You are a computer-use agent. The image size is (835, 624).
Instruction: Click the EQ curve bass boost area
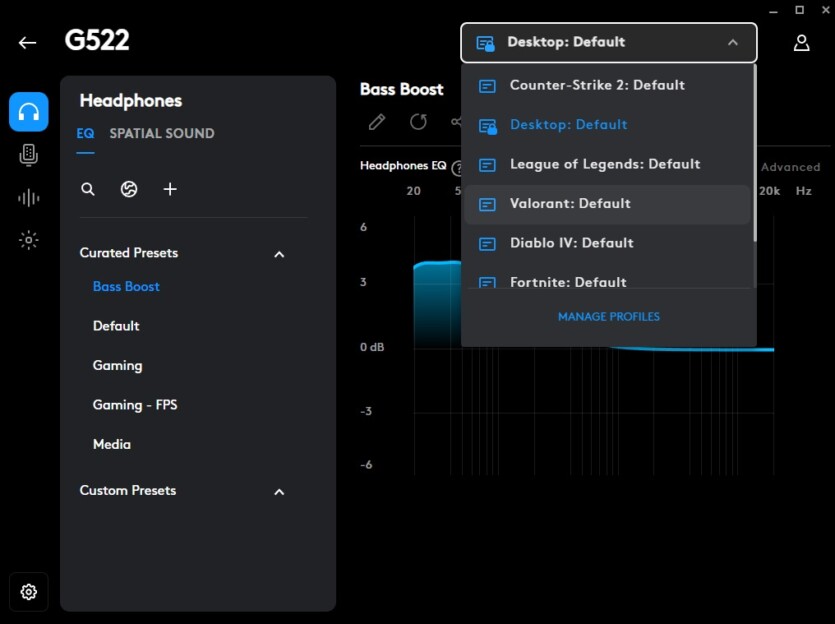[437, 304]
